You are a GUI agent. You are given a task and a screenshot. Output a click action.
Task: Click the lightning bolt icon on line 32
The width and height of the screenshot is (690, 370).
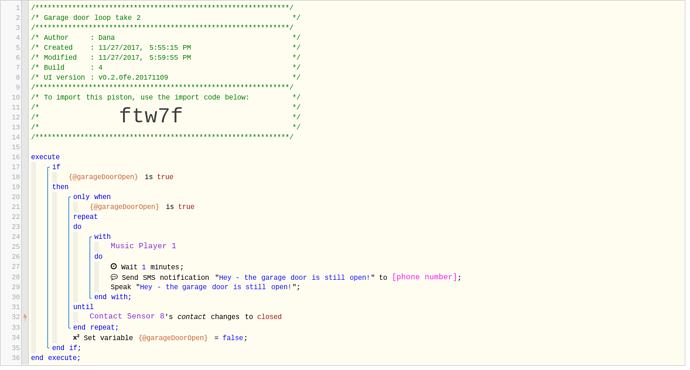(25, 317)
